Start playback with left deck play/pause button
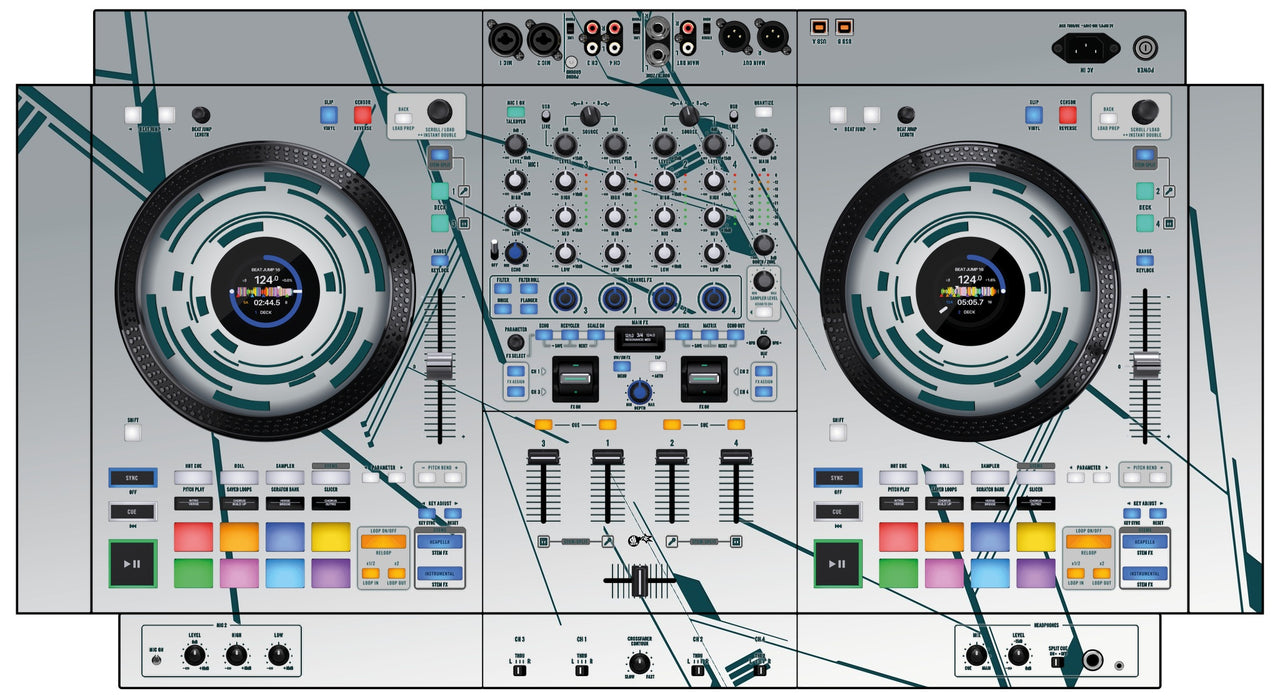Image resolution: width=1280 pixels, height=698 pixels. pos(133,564)
